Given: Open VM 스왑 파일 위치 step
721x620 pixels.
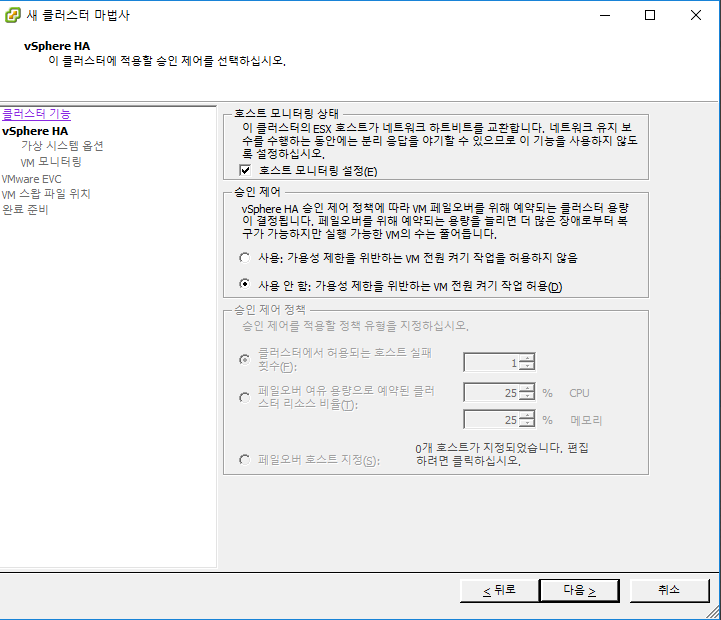Looking at the screenshot, I should [46, 194].
